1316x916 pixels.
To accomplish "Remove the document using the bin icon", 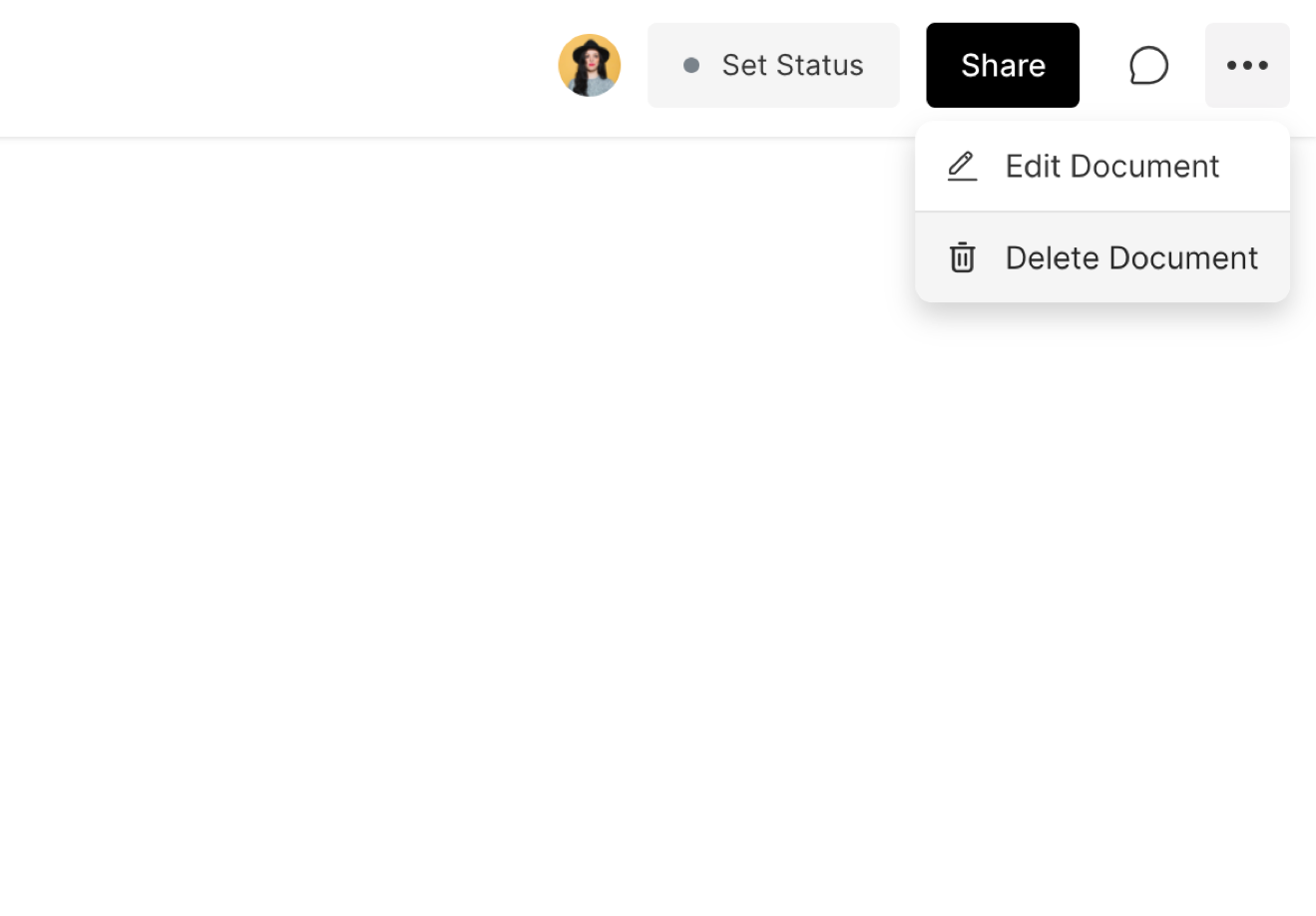I will point(962,257).
